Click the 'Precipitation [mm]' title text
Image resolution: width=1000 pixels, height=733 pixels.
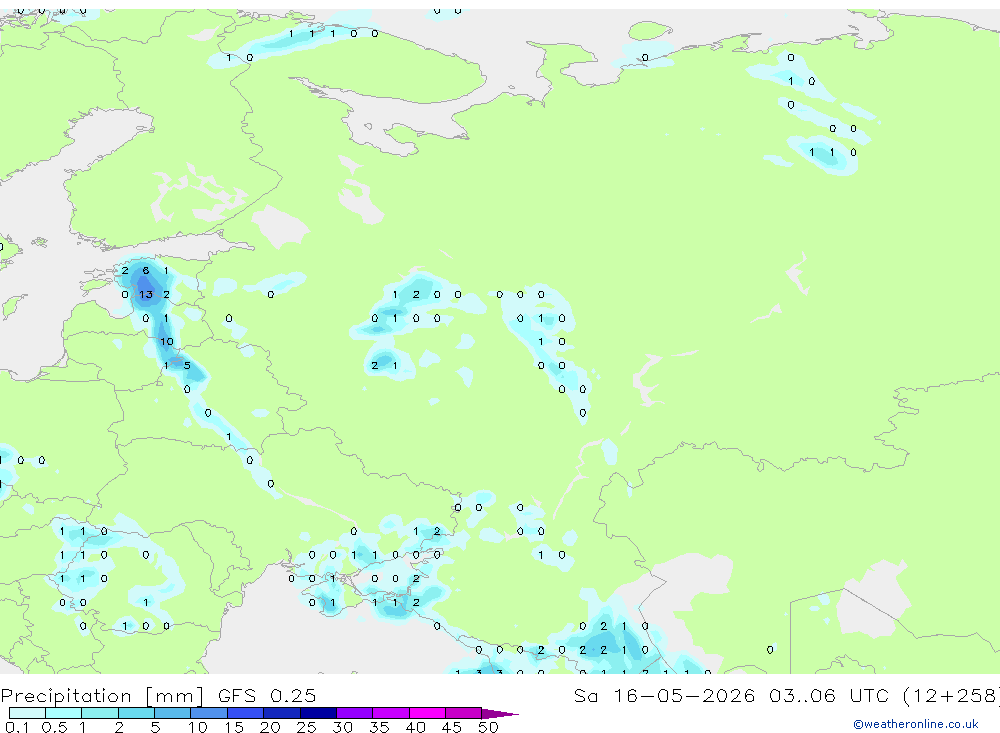[x=102, y=696]
